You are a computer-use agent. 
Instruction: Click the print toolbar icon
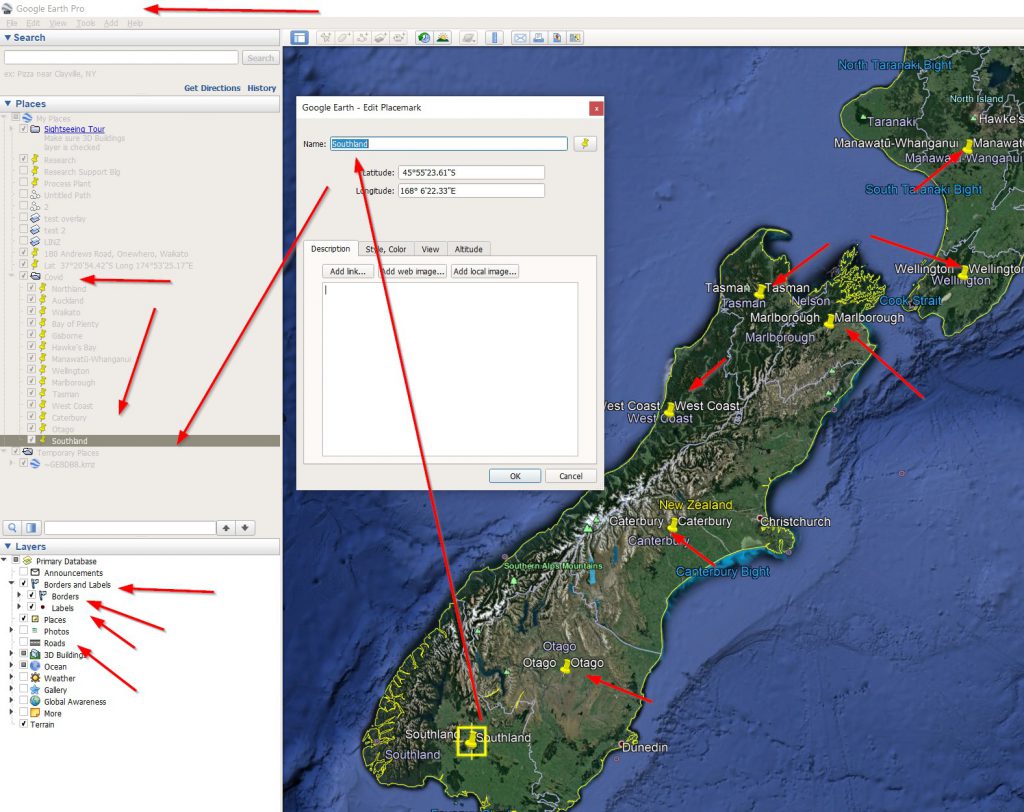tap(538, 37)
